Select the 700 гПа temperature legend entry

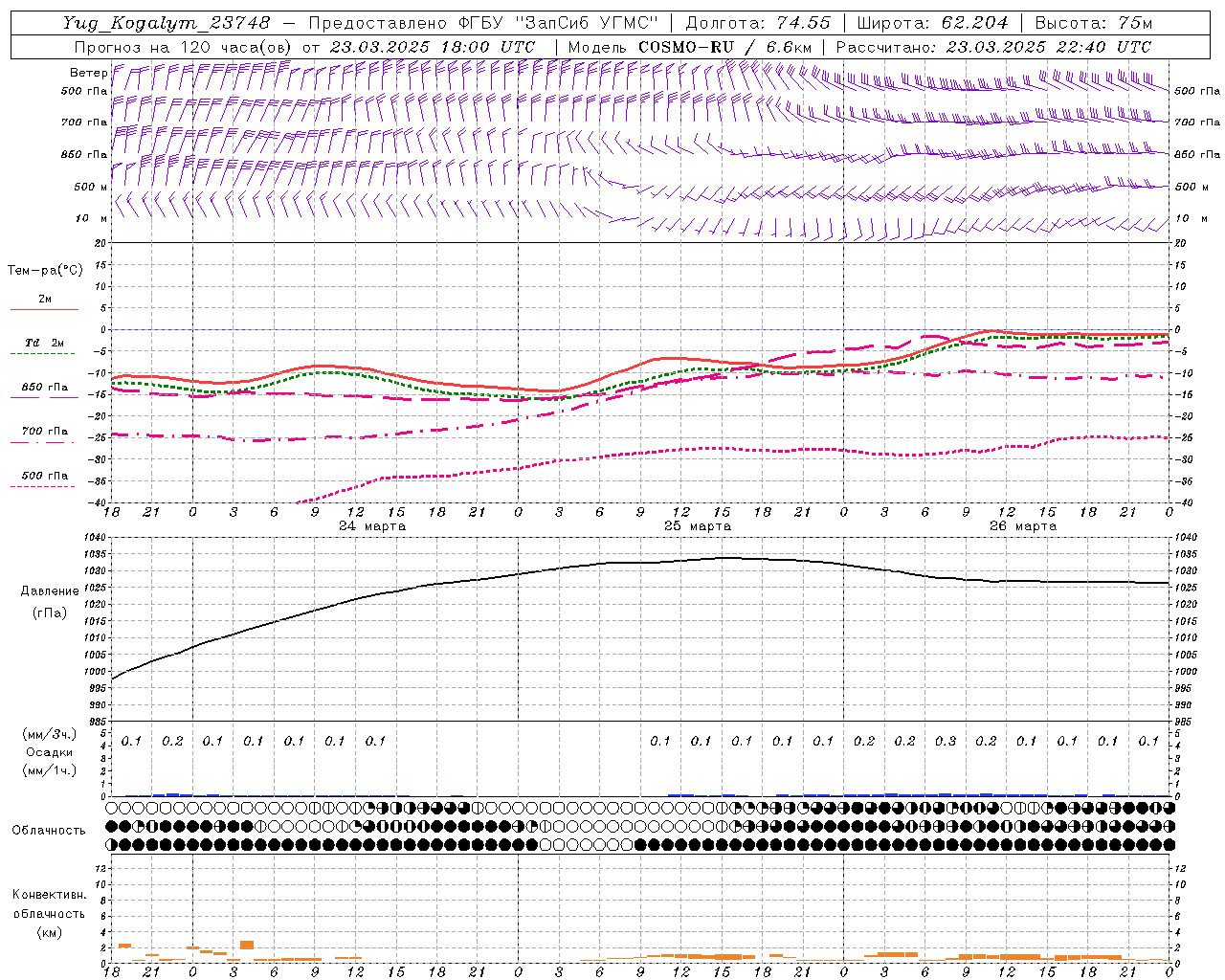[x=45, y=431]
